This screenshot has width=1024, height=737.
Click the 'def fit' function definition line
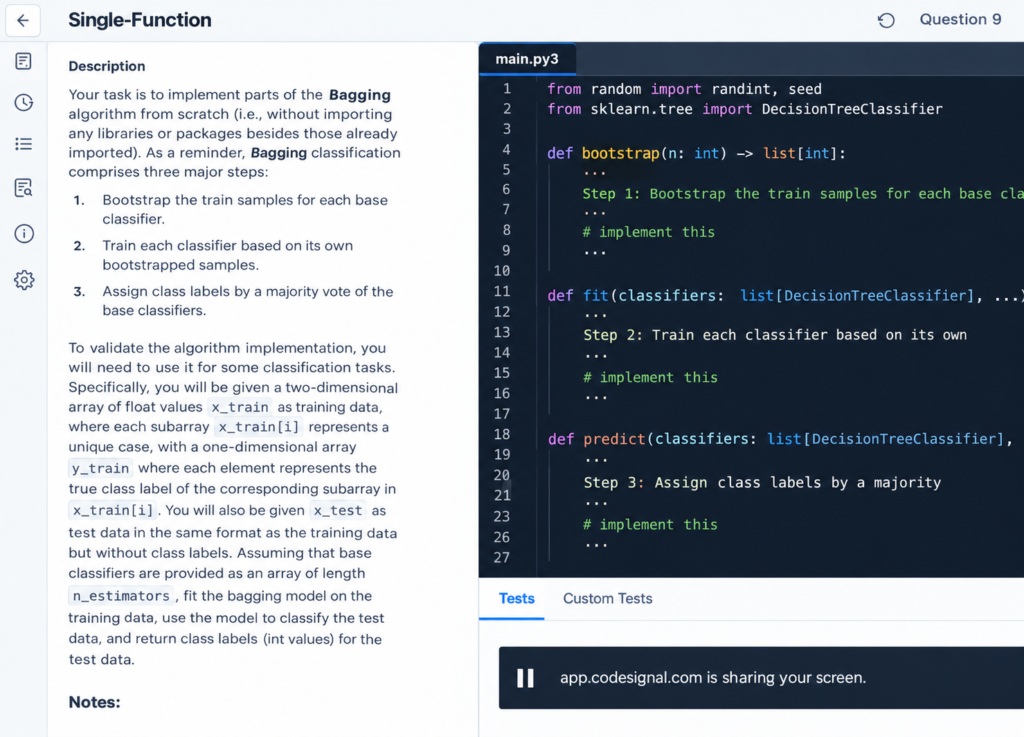click(x=785, y=296)
